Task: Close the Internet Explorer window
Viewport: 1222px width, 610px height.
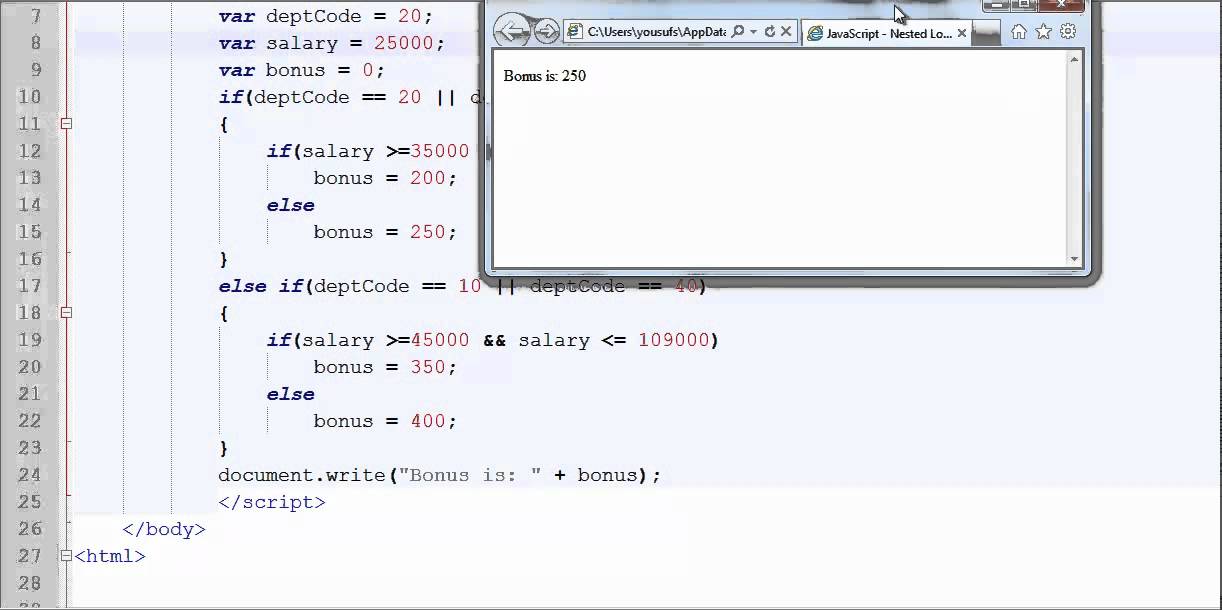Action: 1060,5
